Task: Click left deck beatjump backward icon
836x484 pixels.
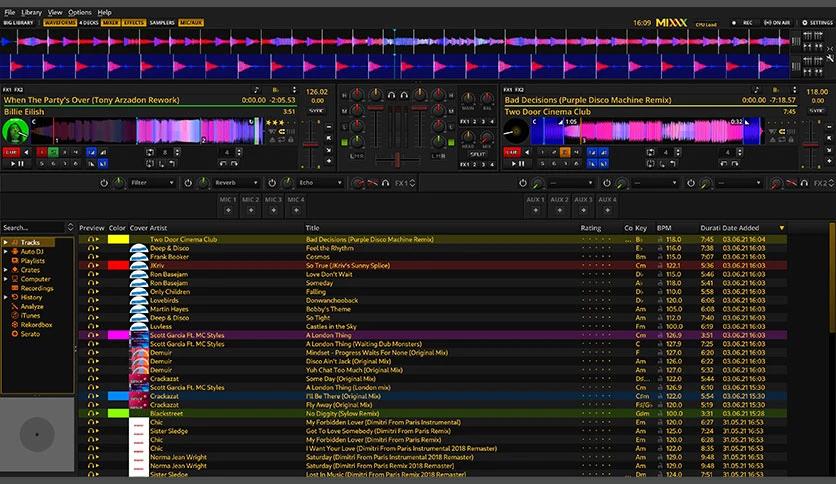Action: pyautogui.click(x=223, y=164)
